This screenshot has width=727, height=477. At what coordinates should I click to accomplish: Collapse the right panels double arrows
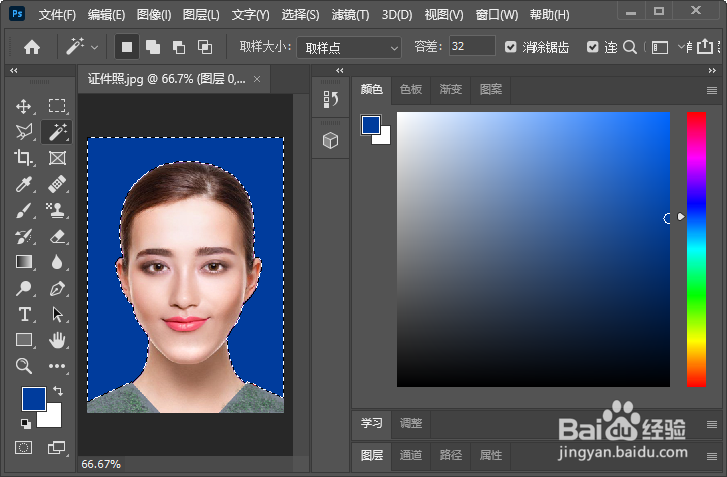712,71
